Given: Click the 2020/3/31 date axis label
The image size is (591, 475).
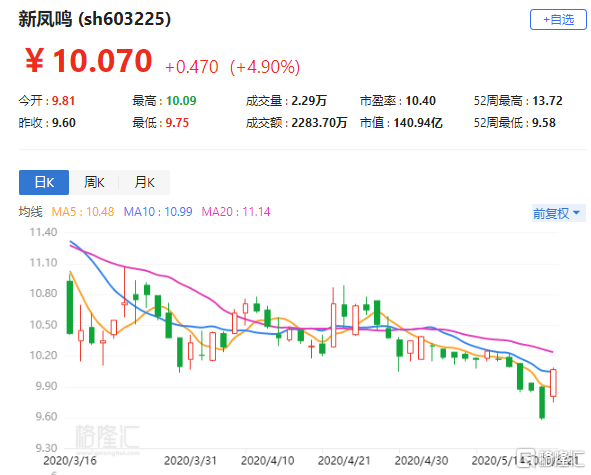Looking at the screenshot, I should [190, 461].
